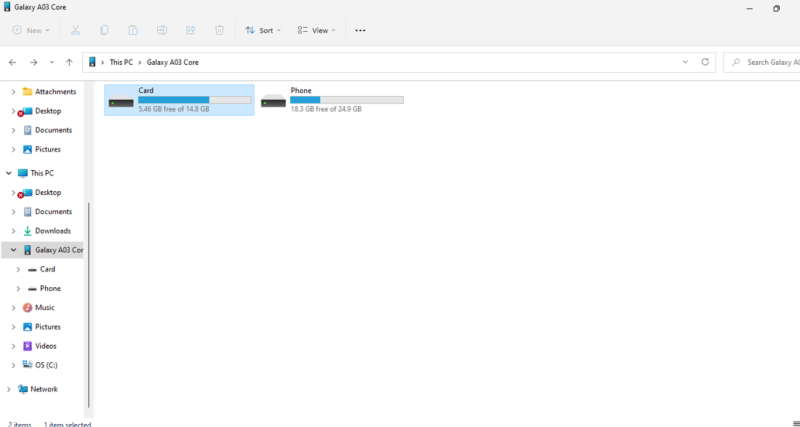Click the Delete trash can icon

[x=219, y=31]
